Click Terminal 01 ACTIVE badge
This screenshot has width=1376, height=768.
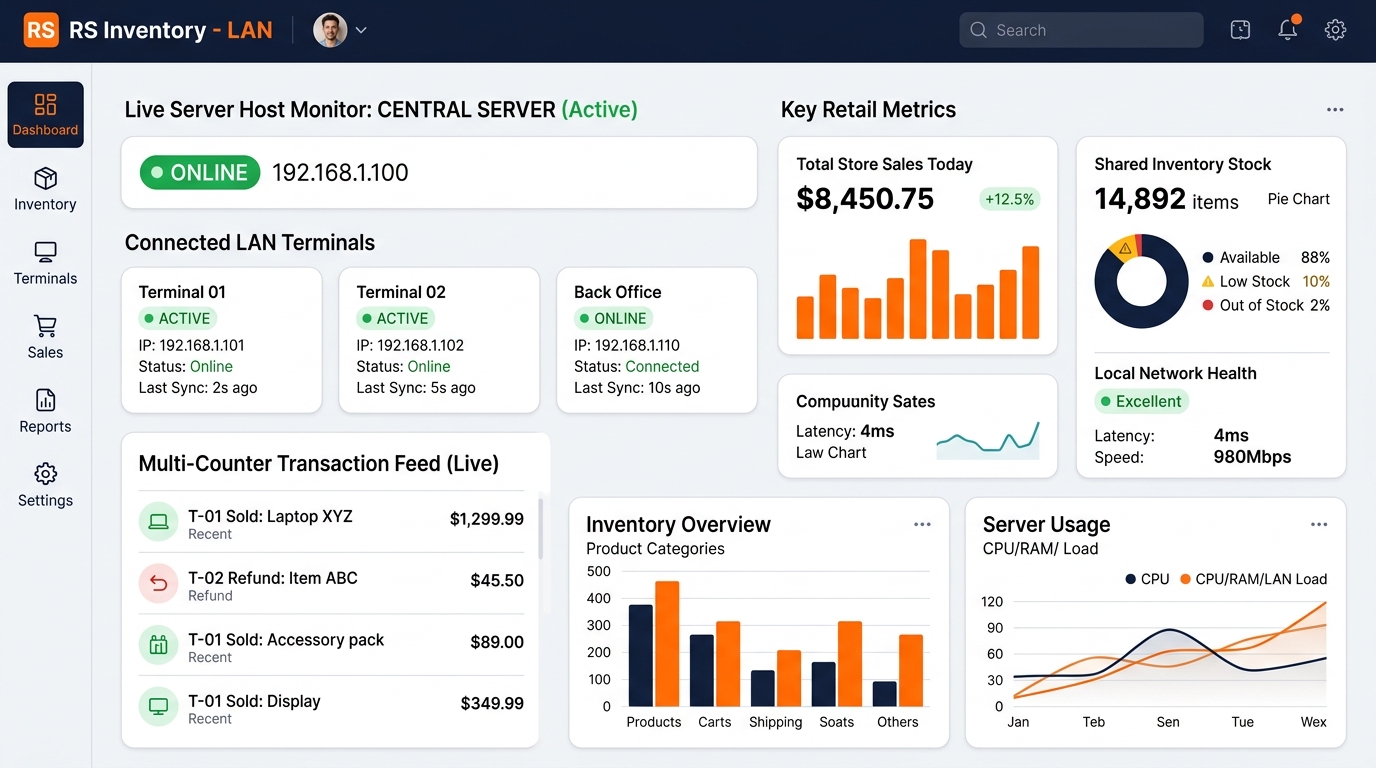coord(176,319)
